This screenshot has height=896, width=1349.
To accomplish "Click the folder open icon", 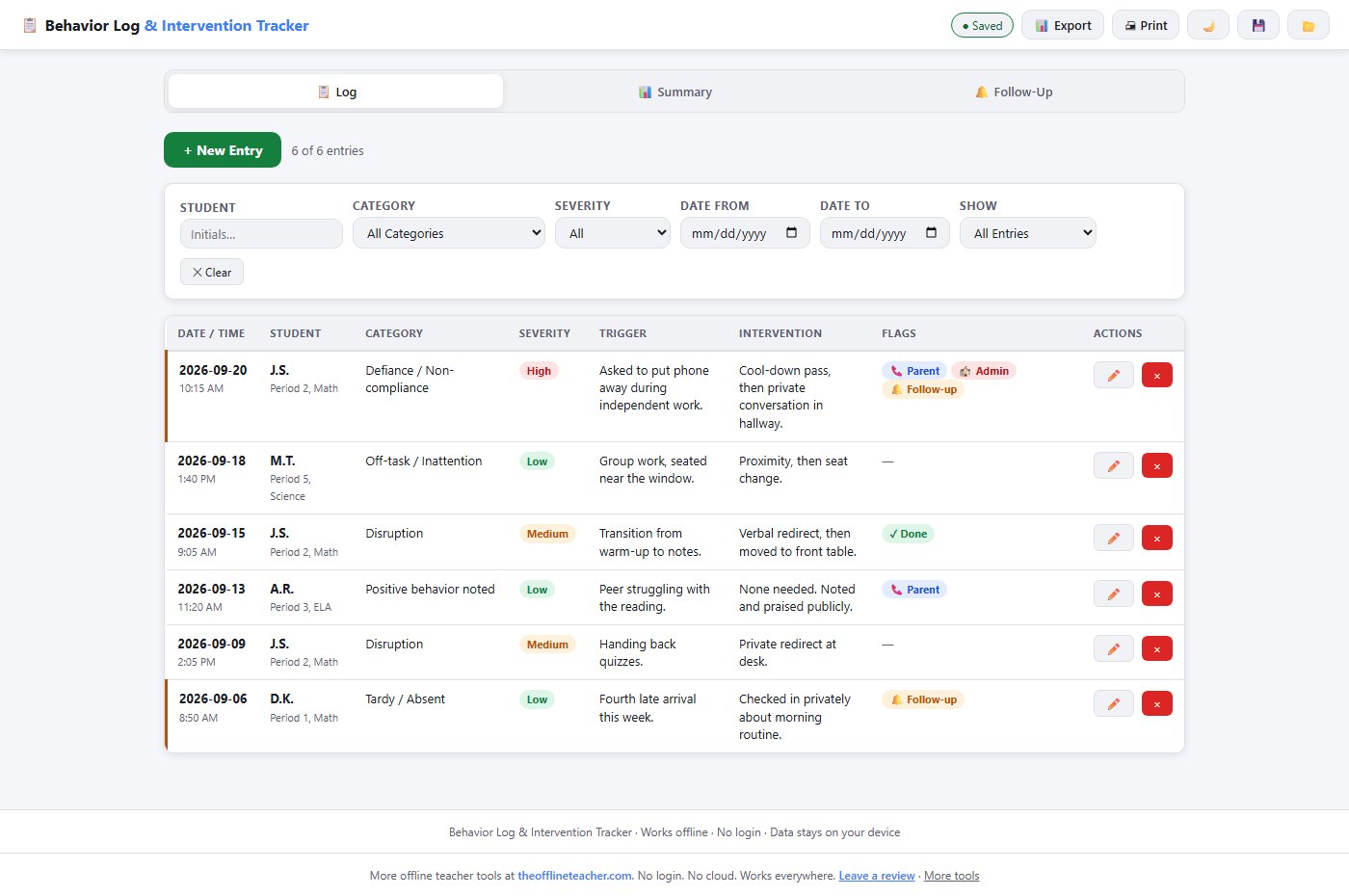I will click(1309, 25).
